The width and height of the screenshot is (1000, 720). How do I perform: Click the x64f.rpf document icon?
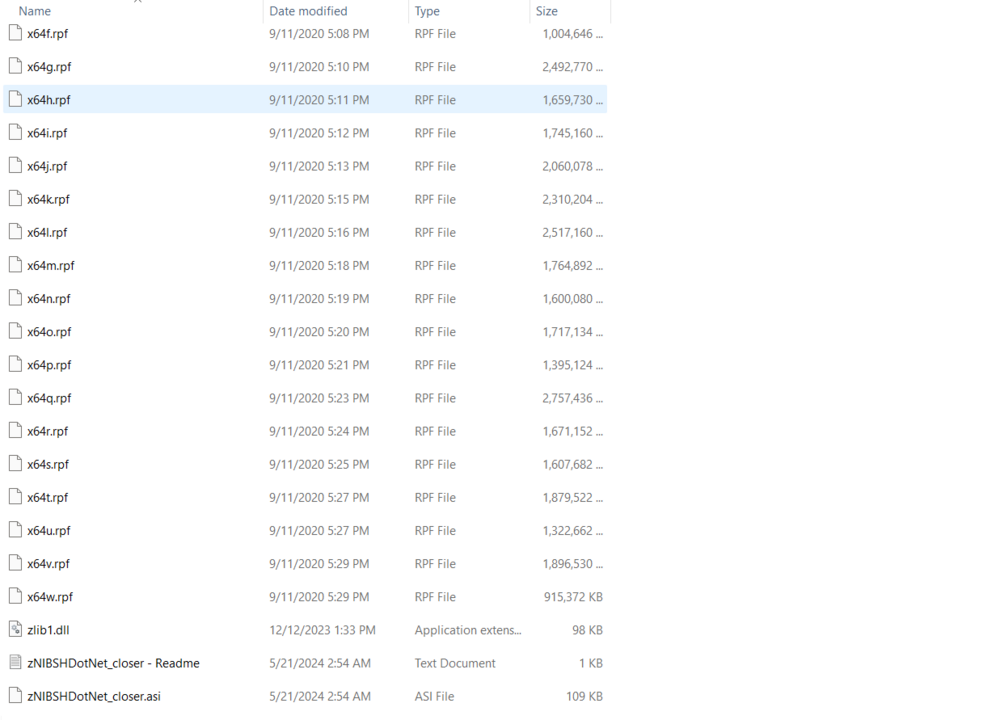click(14, 33)
